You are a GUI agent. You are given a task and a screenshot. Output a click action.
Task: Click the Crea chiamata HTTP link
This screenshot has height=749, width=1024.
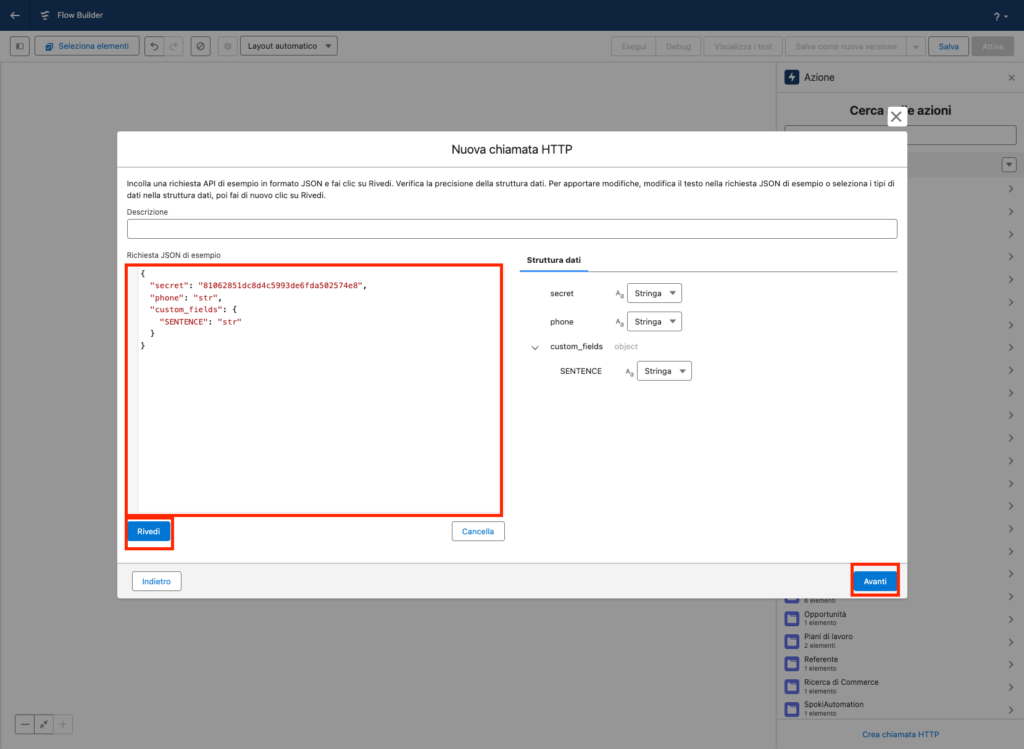tap(900, 735)
